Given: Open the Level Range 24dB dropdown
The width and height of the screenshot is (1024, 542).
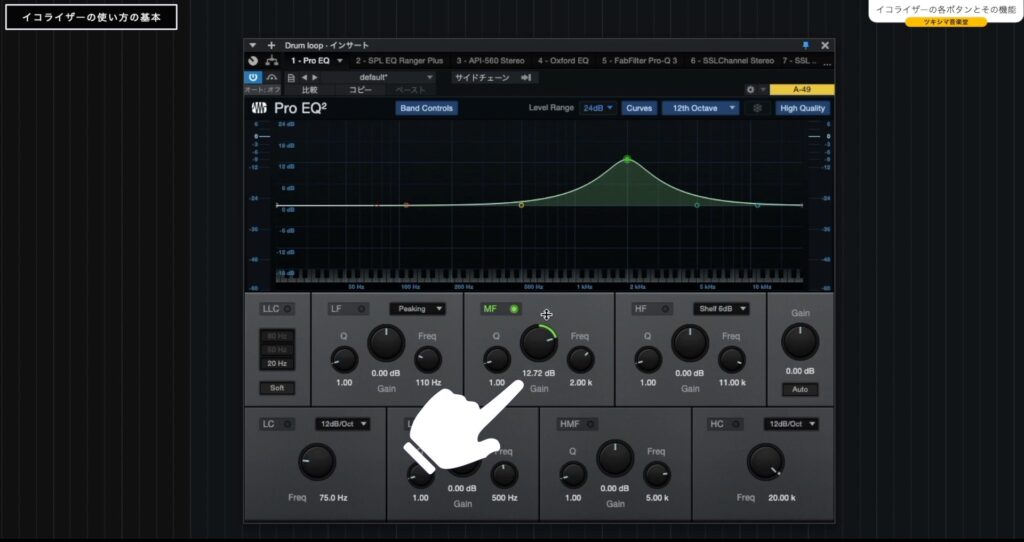Looking at the screenshot, I should point(598,108).
